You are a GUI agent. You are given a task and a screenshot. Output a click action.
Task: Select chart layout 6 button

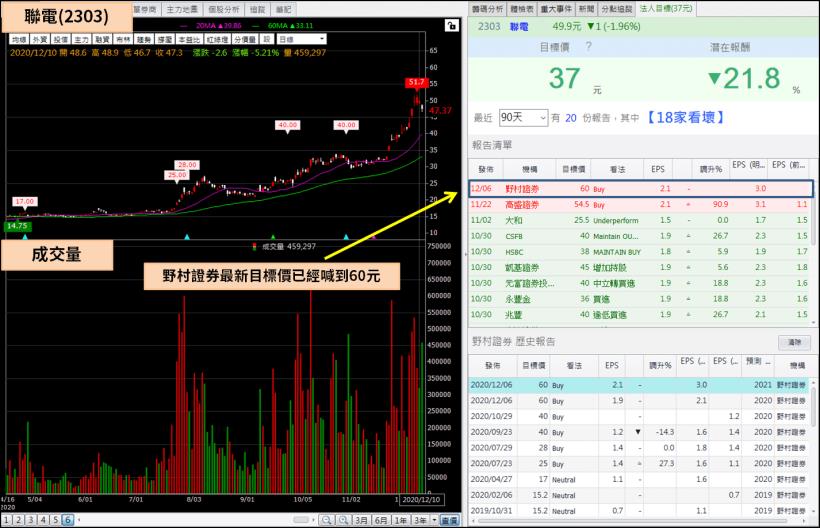(x=67, y=520)
